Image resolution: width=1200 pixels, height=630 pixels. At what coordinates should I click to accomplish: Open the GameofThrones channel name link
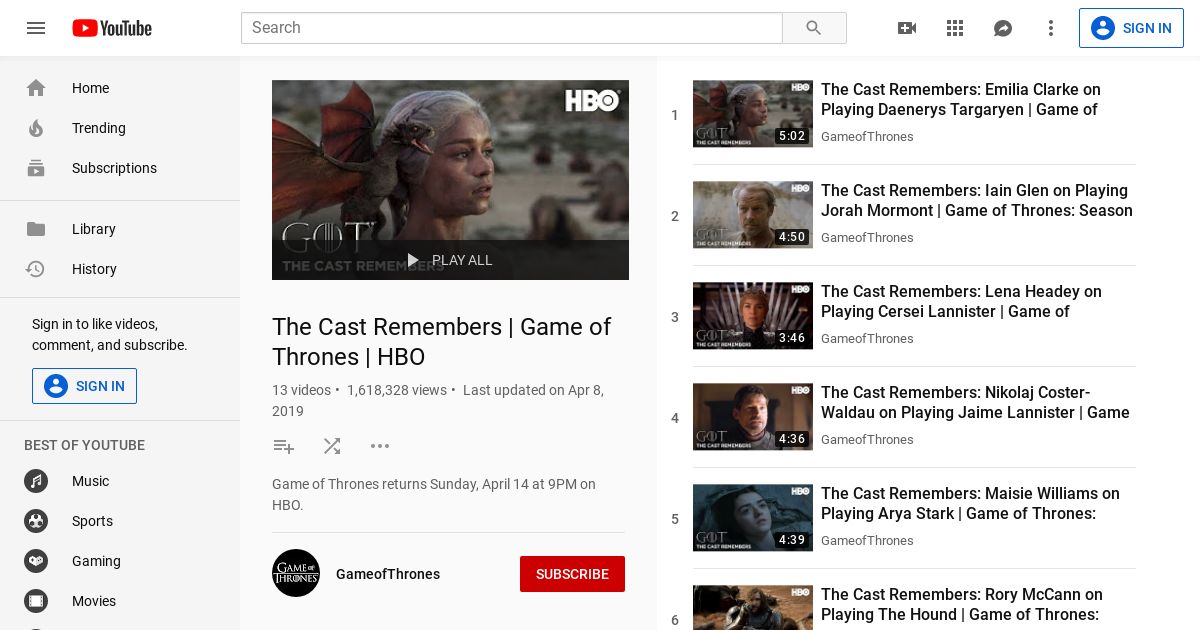coord(388,574)
